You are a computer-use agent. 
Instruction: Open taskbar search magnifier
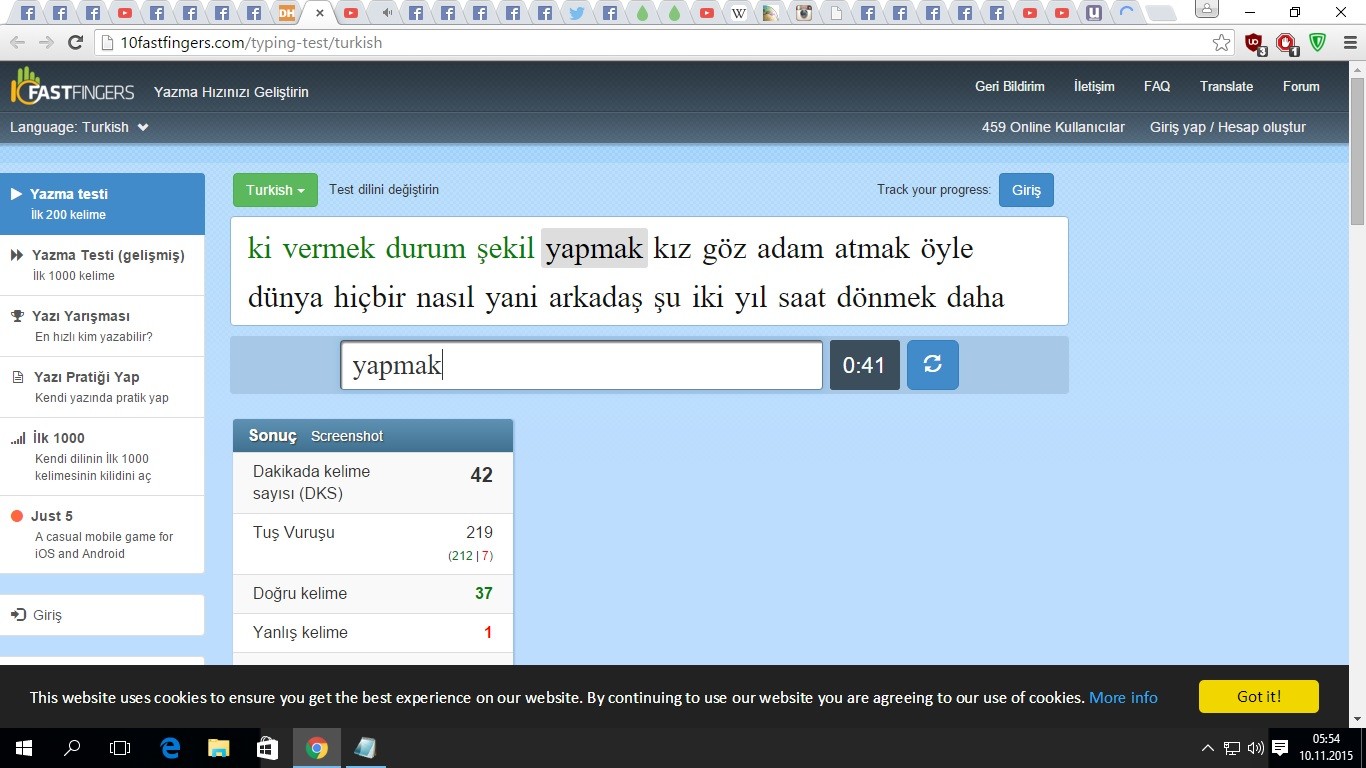click(72, 747)
